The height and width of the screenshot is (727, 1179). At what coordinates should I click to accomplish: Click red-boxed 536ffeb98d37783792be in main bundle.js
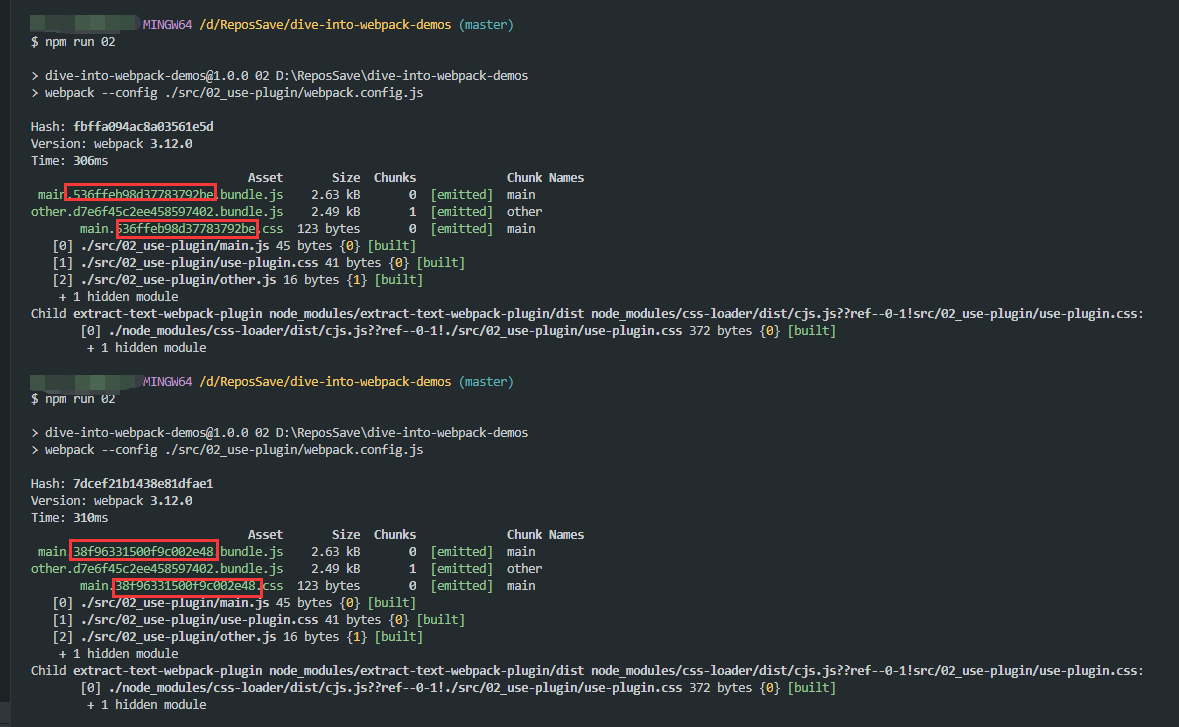tap(141, 194)
